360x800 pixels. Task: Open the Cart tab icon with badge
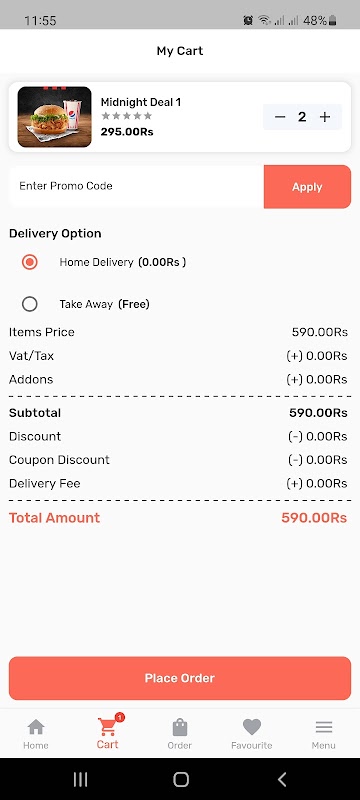[109, 725]
